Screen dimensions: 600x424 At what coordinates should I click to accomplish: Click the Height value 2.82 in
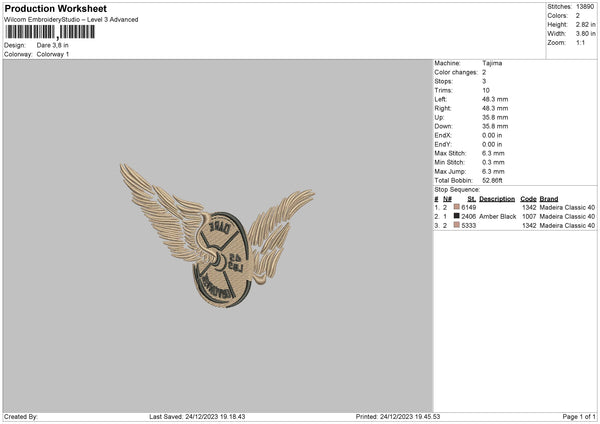[x=585, y=24]
